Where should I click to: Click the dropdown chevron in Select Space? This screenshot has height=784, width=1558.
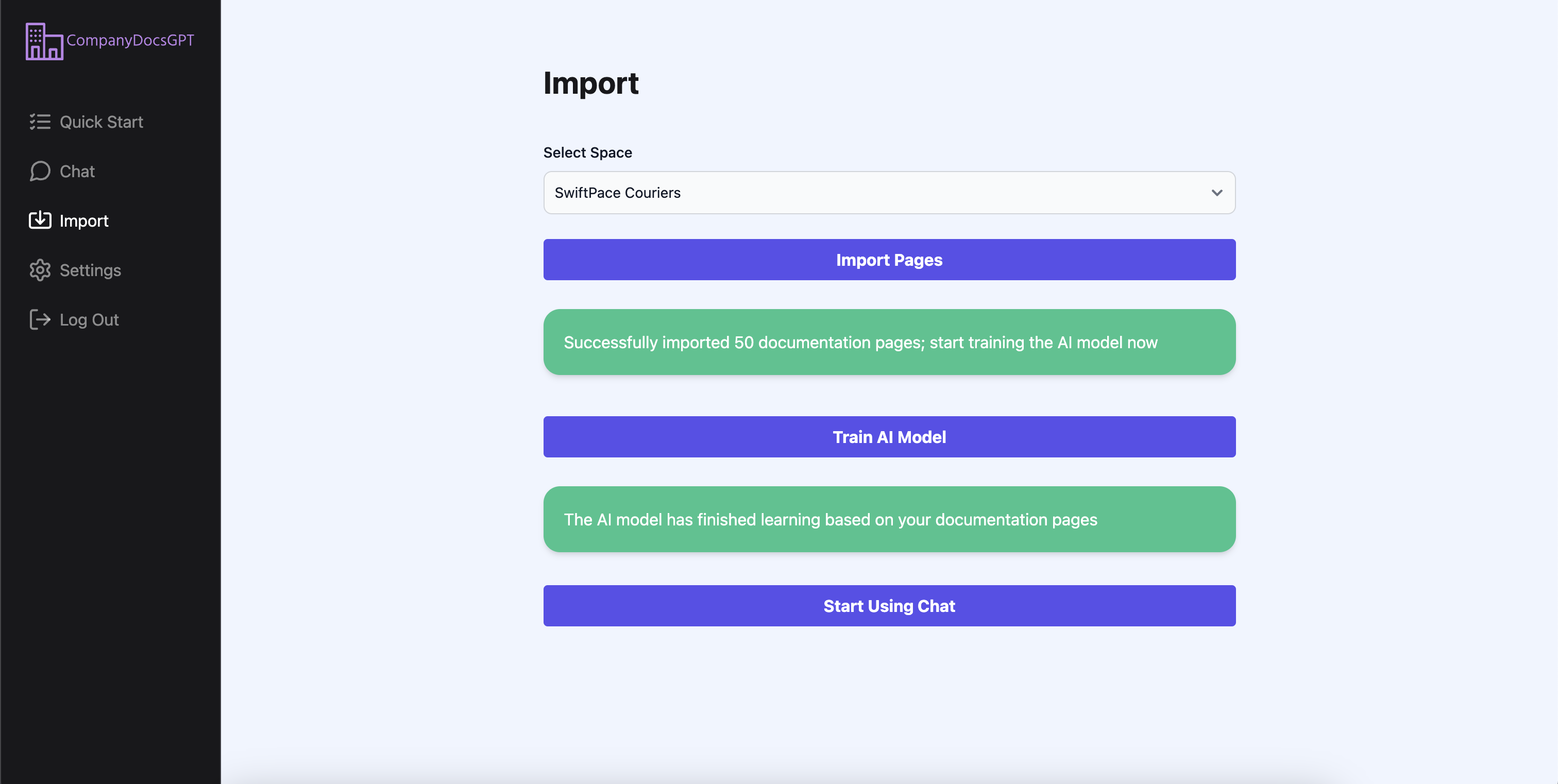click(x=1216, y=193)
